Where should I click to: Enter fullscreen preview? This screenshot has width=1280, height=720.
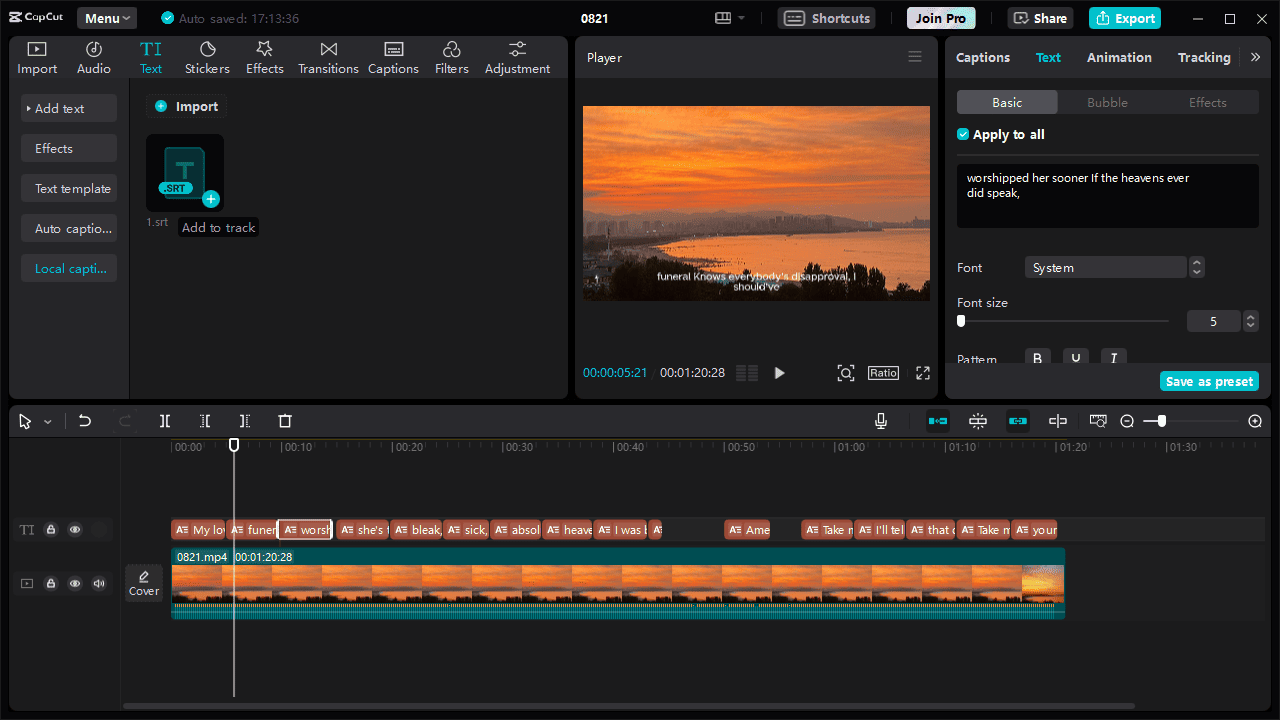pyautogui.click(x=923, y=373)
